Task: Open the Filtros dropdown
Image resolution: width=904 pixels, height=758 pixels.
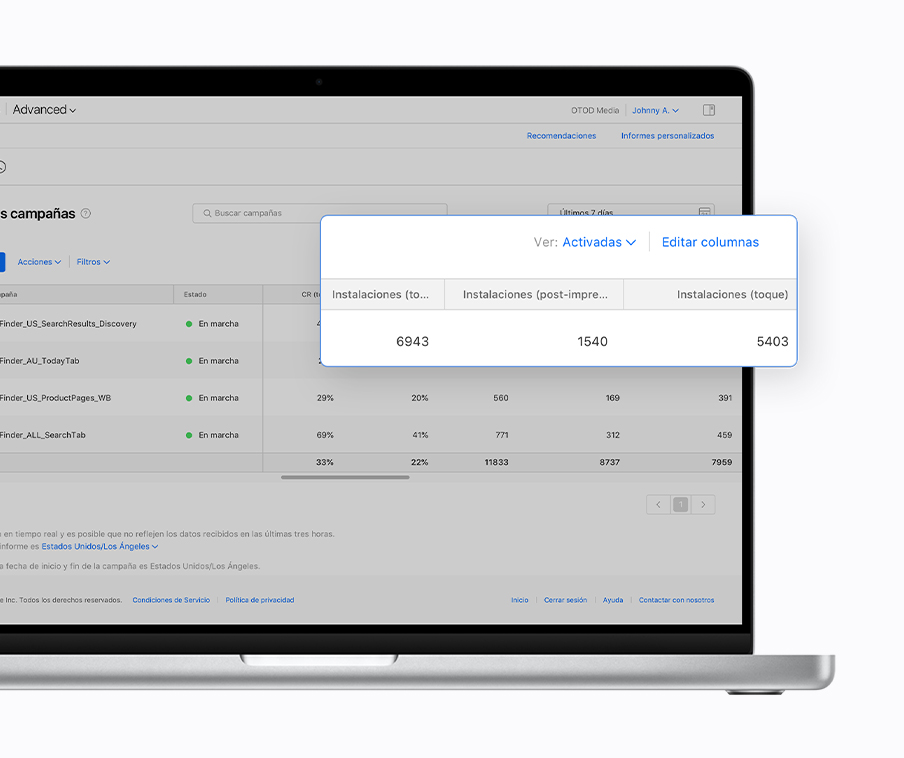Action: pyautogui.click(x=93, y=262)
